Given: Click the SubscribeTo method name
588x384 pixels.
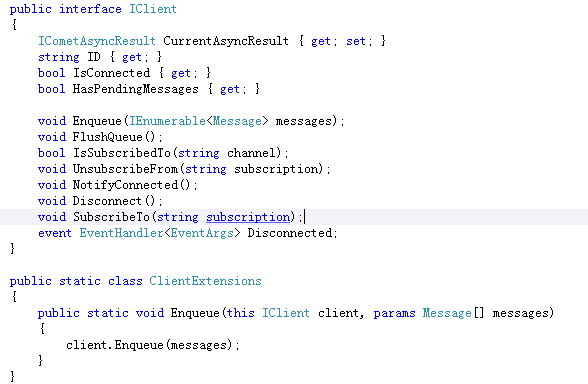Looking at the screenshot, I should (111, 217).
